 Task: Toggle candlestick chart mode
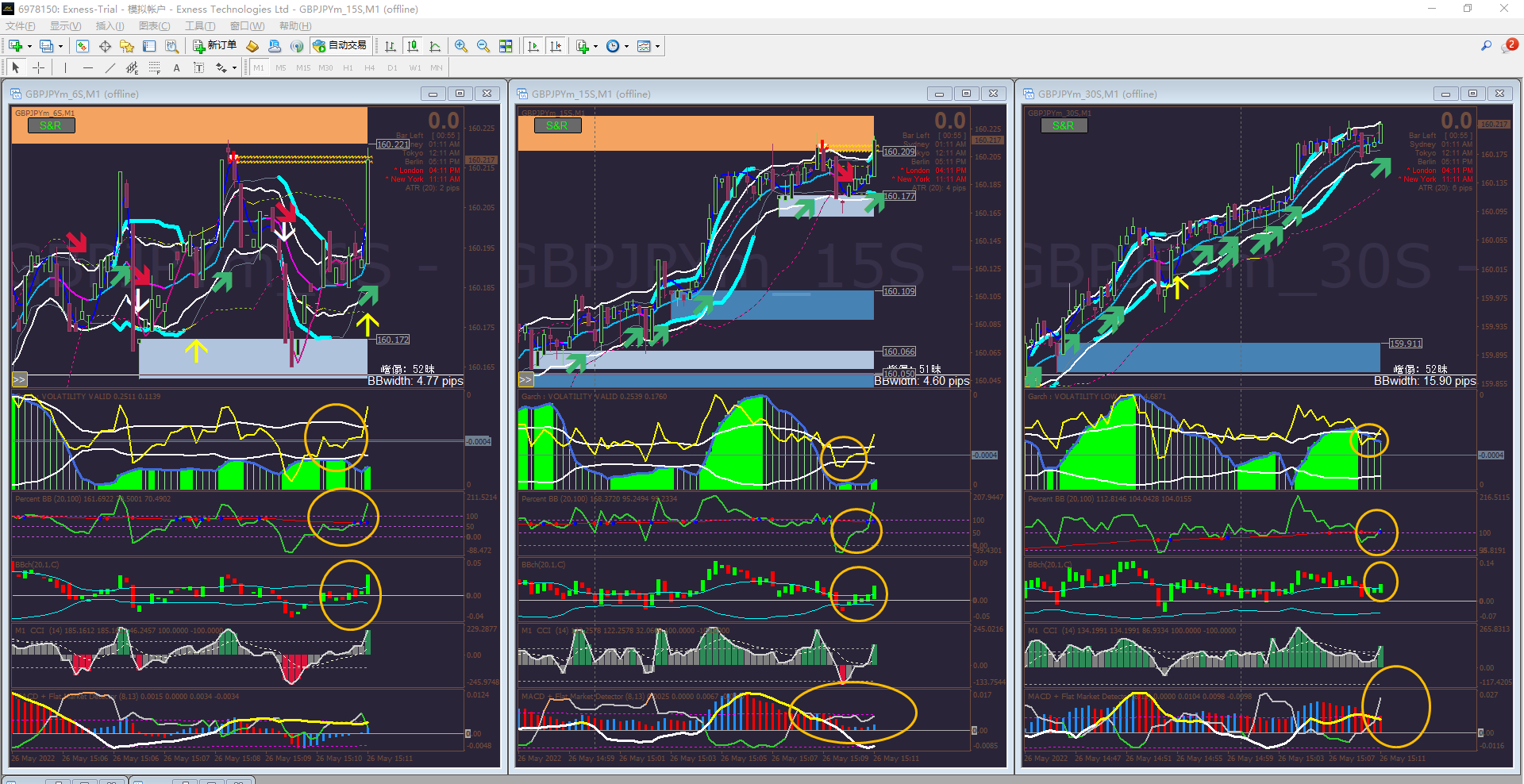coord(413,46)
